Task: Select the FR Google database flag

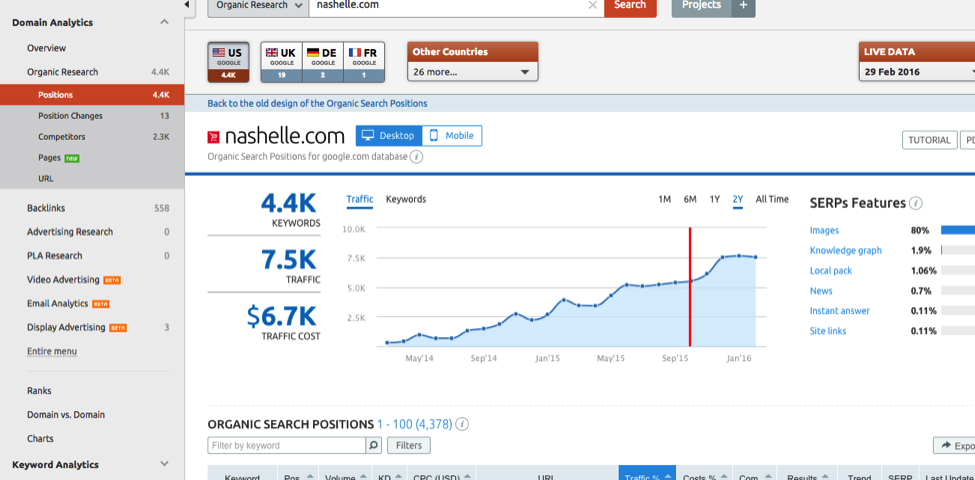Action: pos(364,62)
